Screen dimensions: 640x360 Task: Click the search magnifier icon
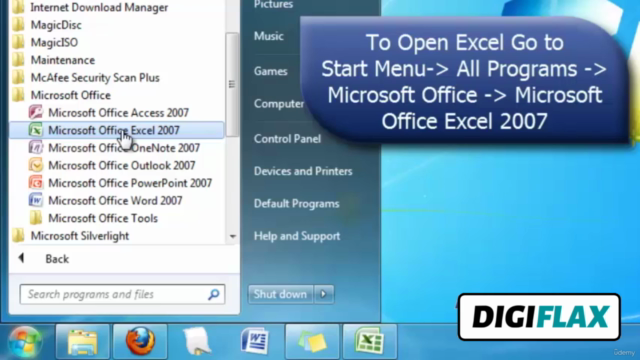pos(214,294)
